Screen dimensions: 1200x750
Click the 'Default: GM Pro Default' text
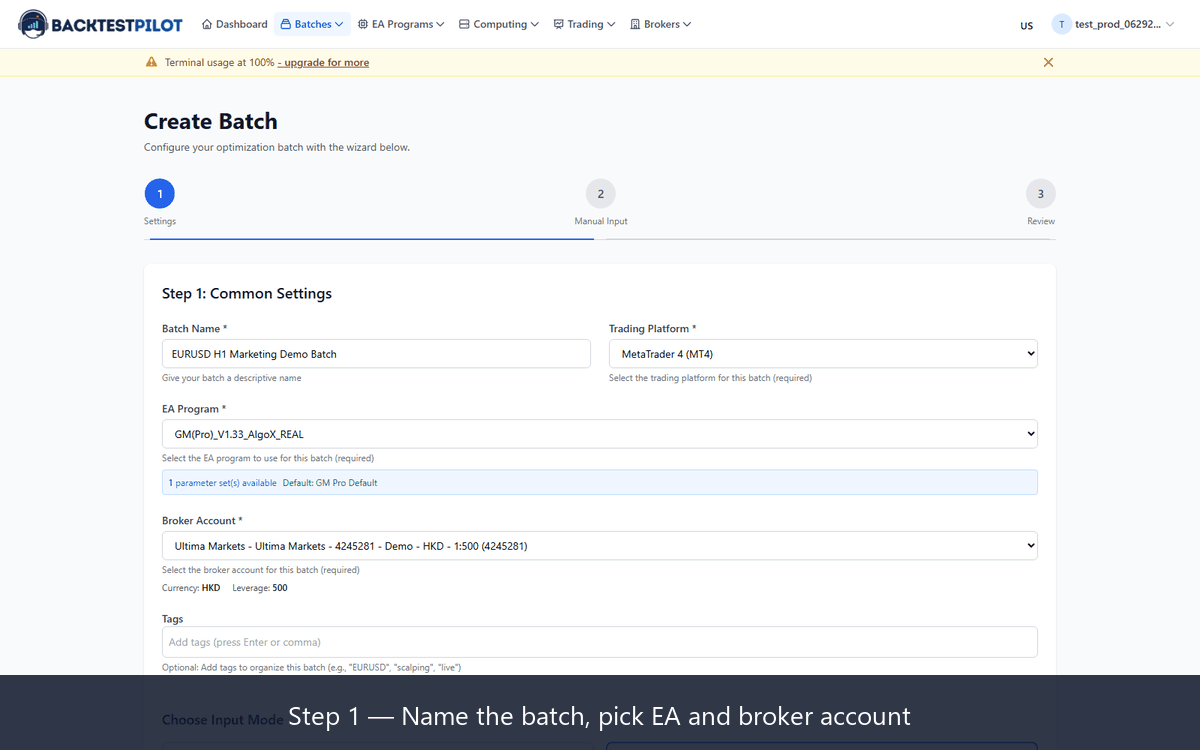tap(330, 483)
